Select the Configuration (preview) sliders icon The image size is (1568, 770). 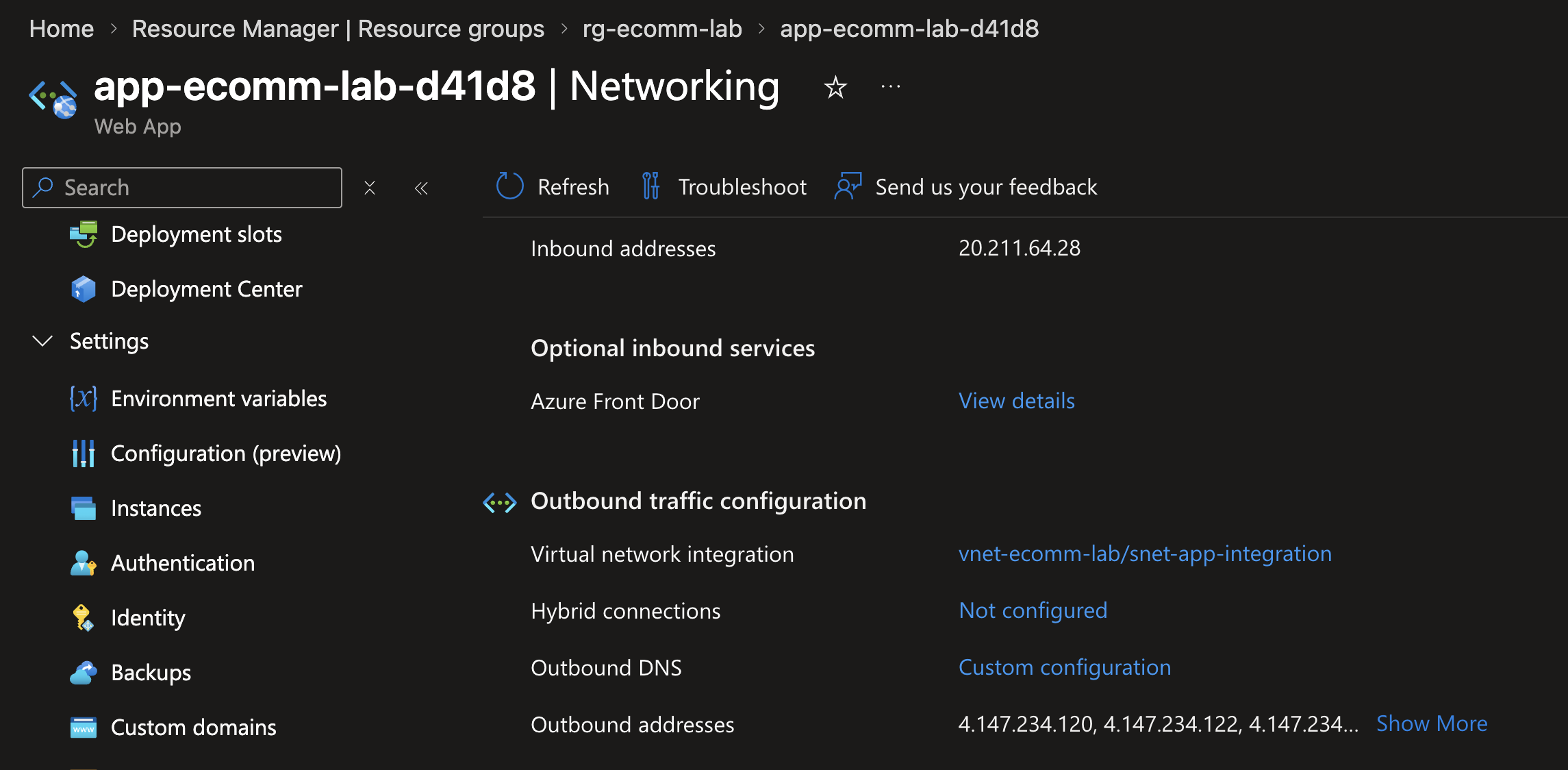pyautogui.click(x=84, y=454)
